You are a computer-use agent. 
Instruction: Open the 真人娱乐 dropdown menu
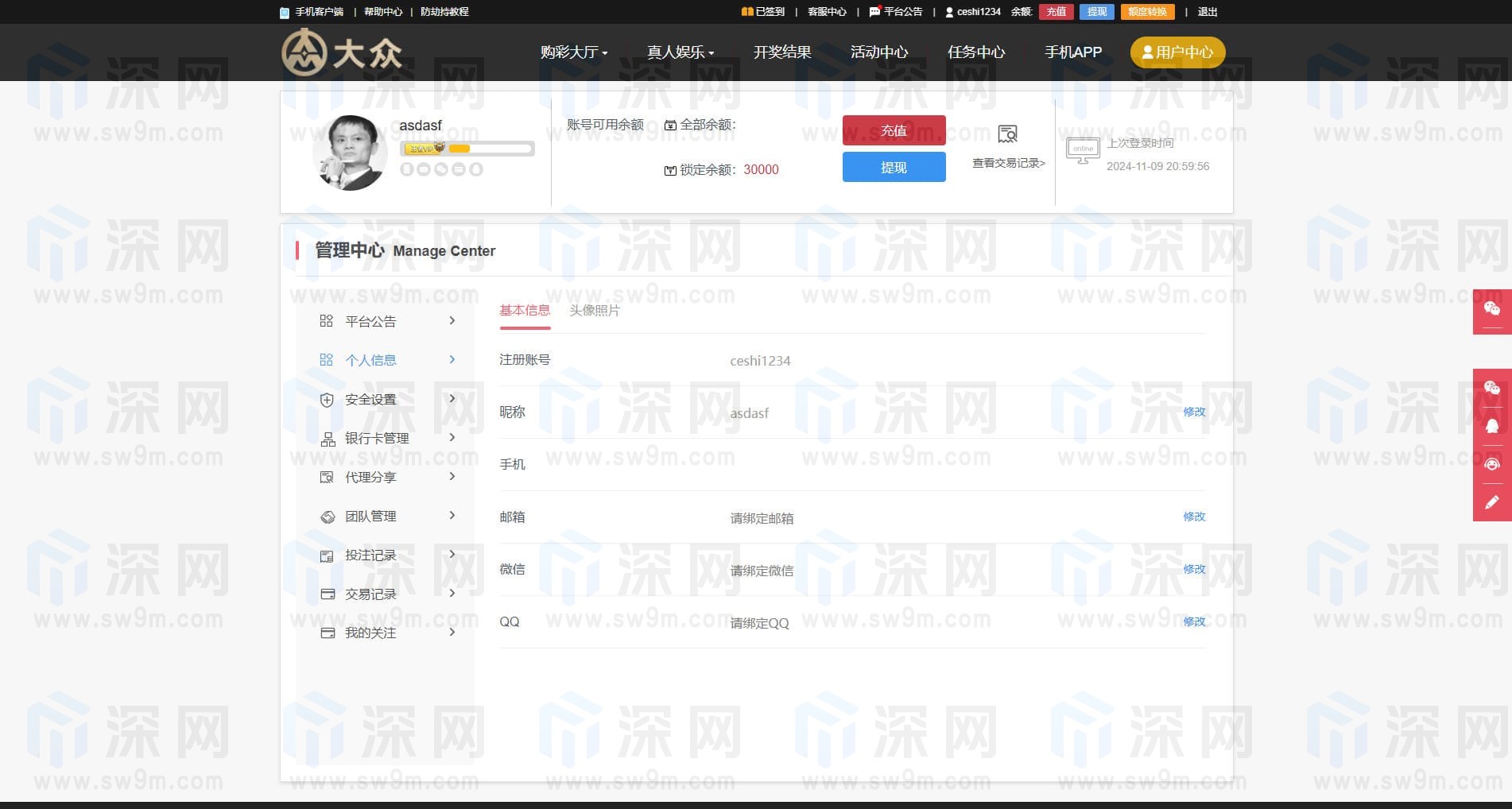tap(680, 52)
